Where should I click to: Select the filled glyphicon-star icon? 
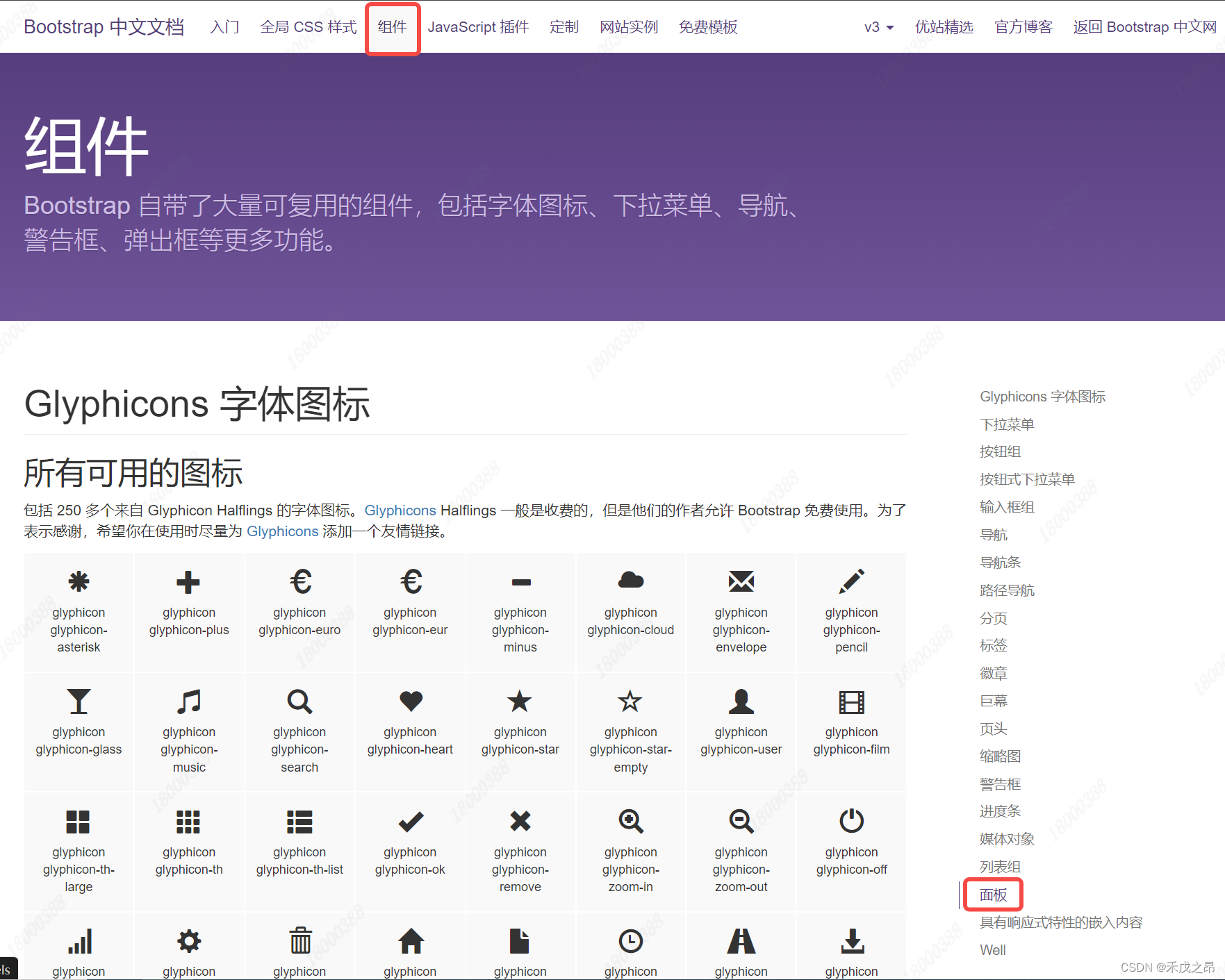[x=520, y=701]
